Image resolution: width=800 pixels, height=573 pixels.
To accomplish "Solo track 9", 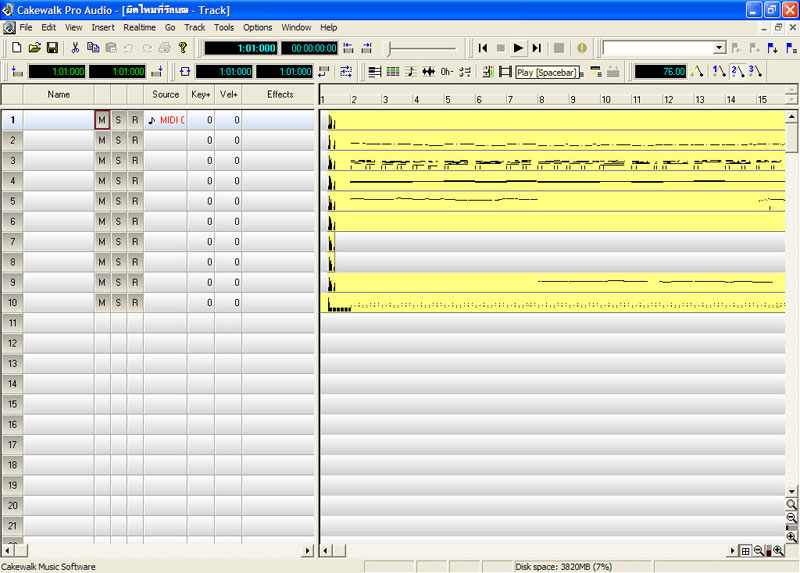I will (x=118, y=282).
